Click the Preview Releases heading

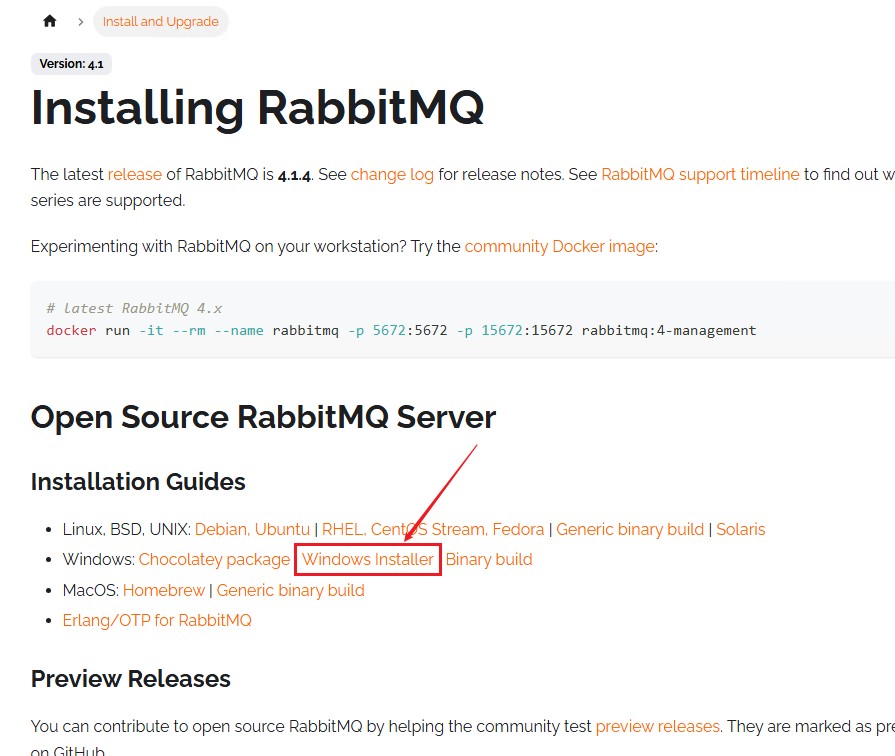point(131,679)
